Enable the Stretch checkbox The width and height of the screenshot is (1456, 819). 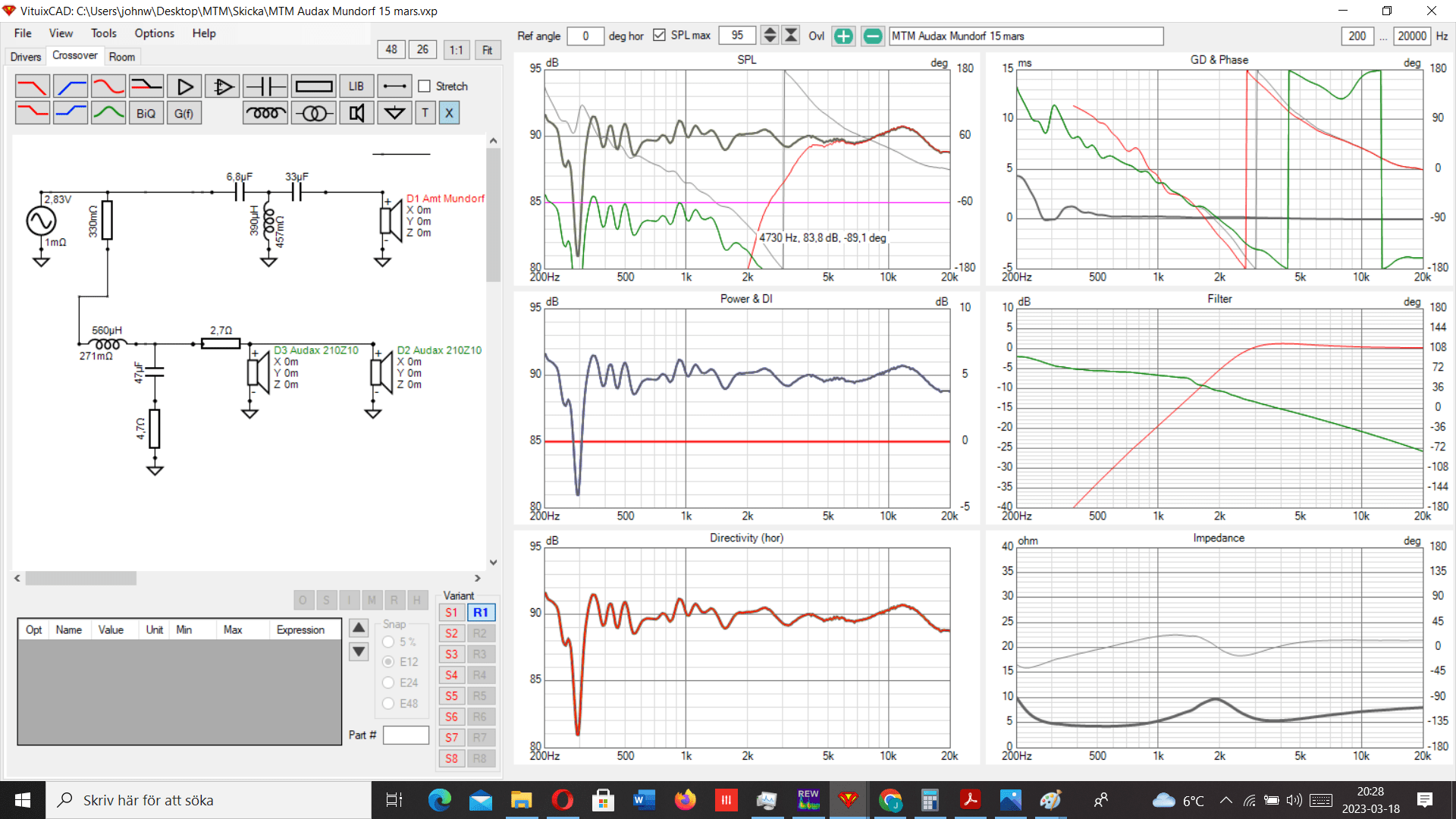(425, 86)
